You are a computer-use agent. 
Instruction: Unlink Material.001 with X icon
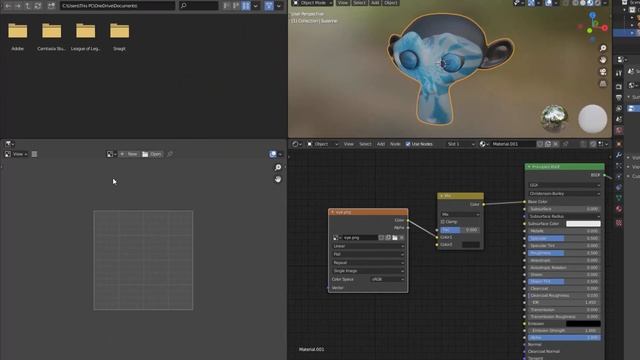[x=556, y=144]
